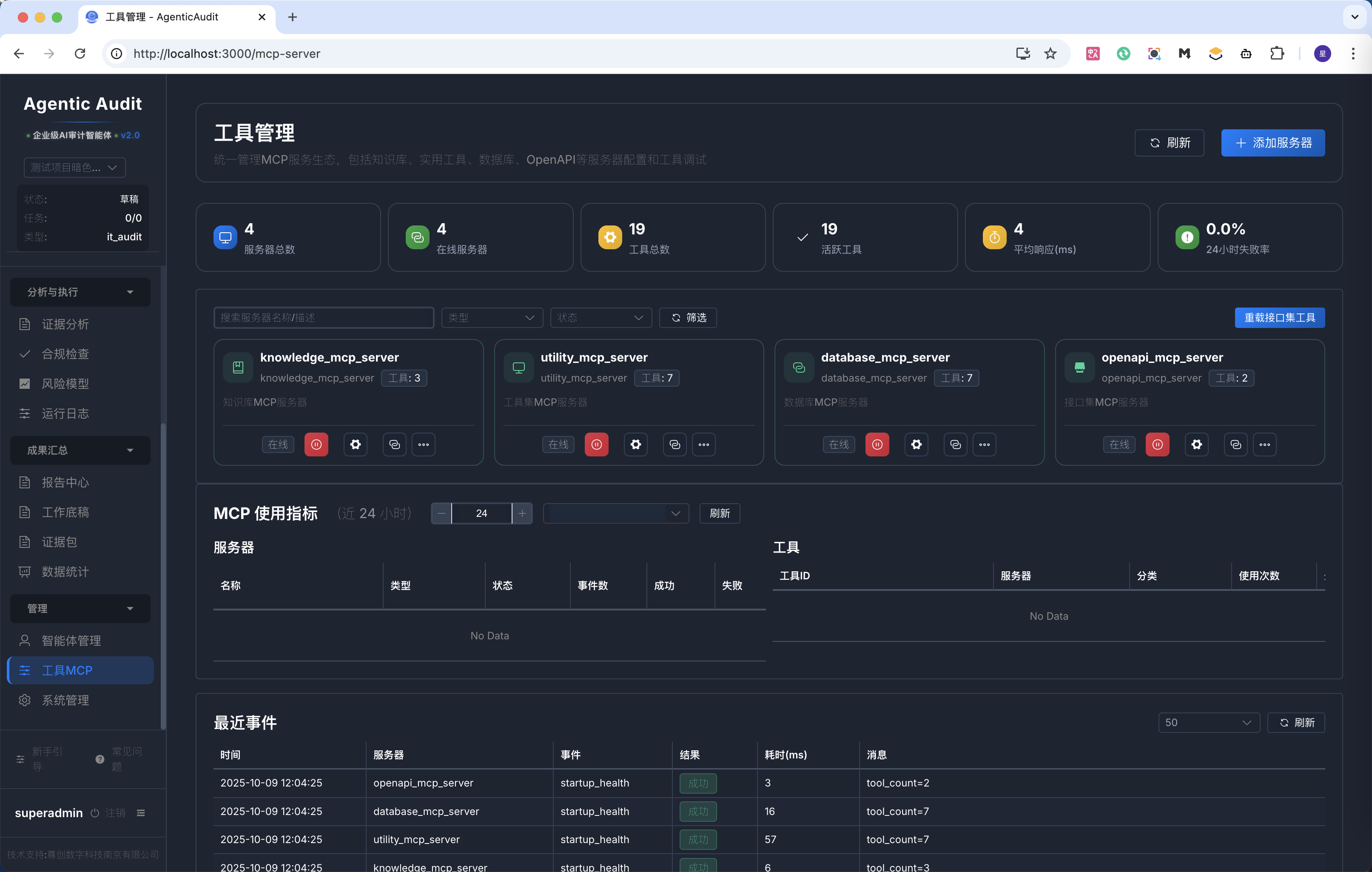The image size is (1372, 872).
Task: Click the sidebar collapse menu icon near superadmin
Action: pos(141,813)
